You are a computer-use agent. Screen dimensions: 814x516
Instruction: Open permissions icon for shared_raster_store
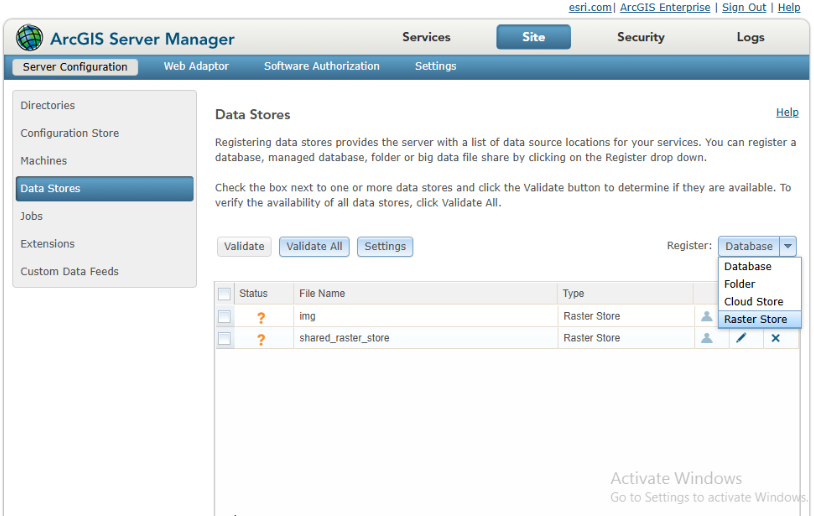(707, 338)
